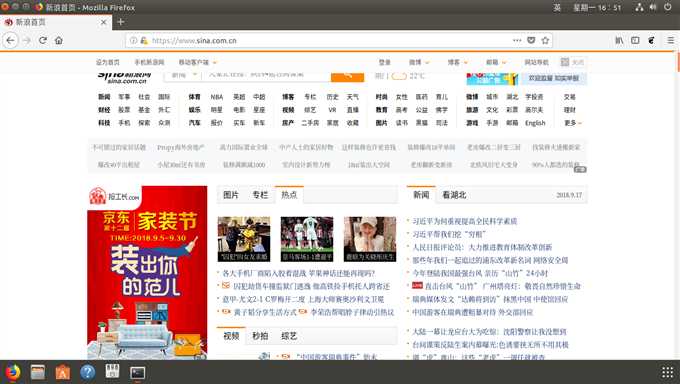Switch to the 专栏 tab
680x384 pixels.
point(260,195)
